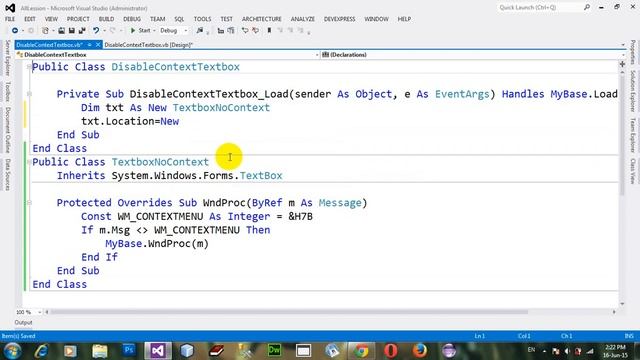Open the Solution Explorer side tab
The width and height of the screenshot is (640, 360).
click(x=632, y=91)
